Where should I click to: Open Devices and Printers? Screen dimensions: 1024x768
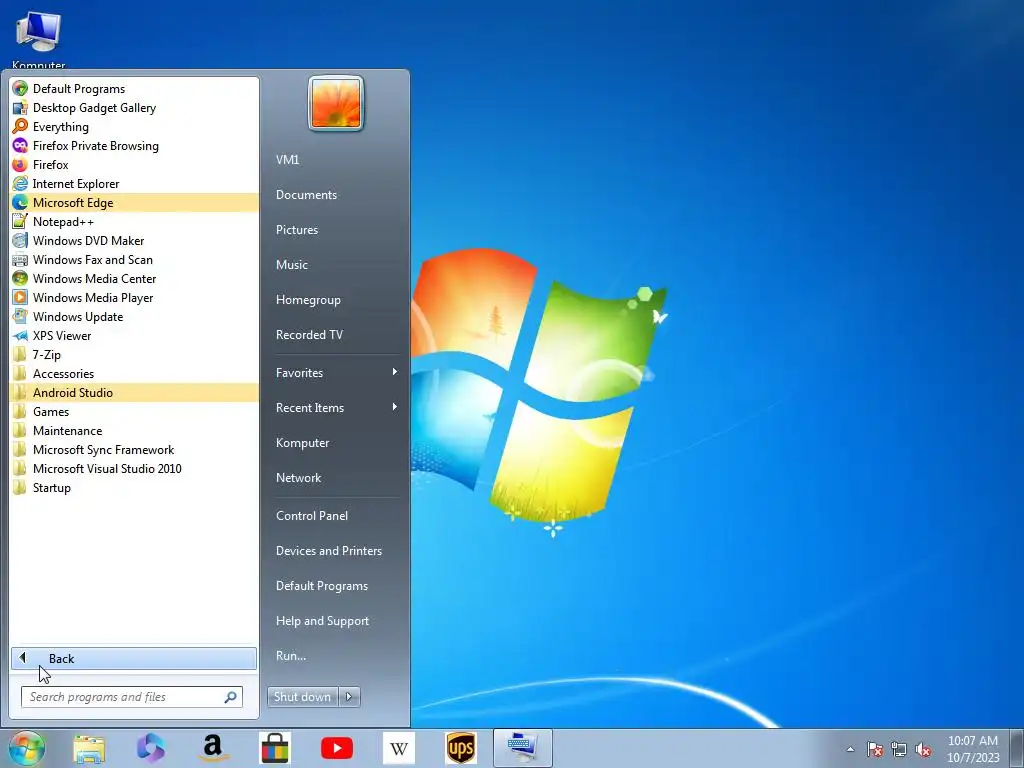pos(336,551)
